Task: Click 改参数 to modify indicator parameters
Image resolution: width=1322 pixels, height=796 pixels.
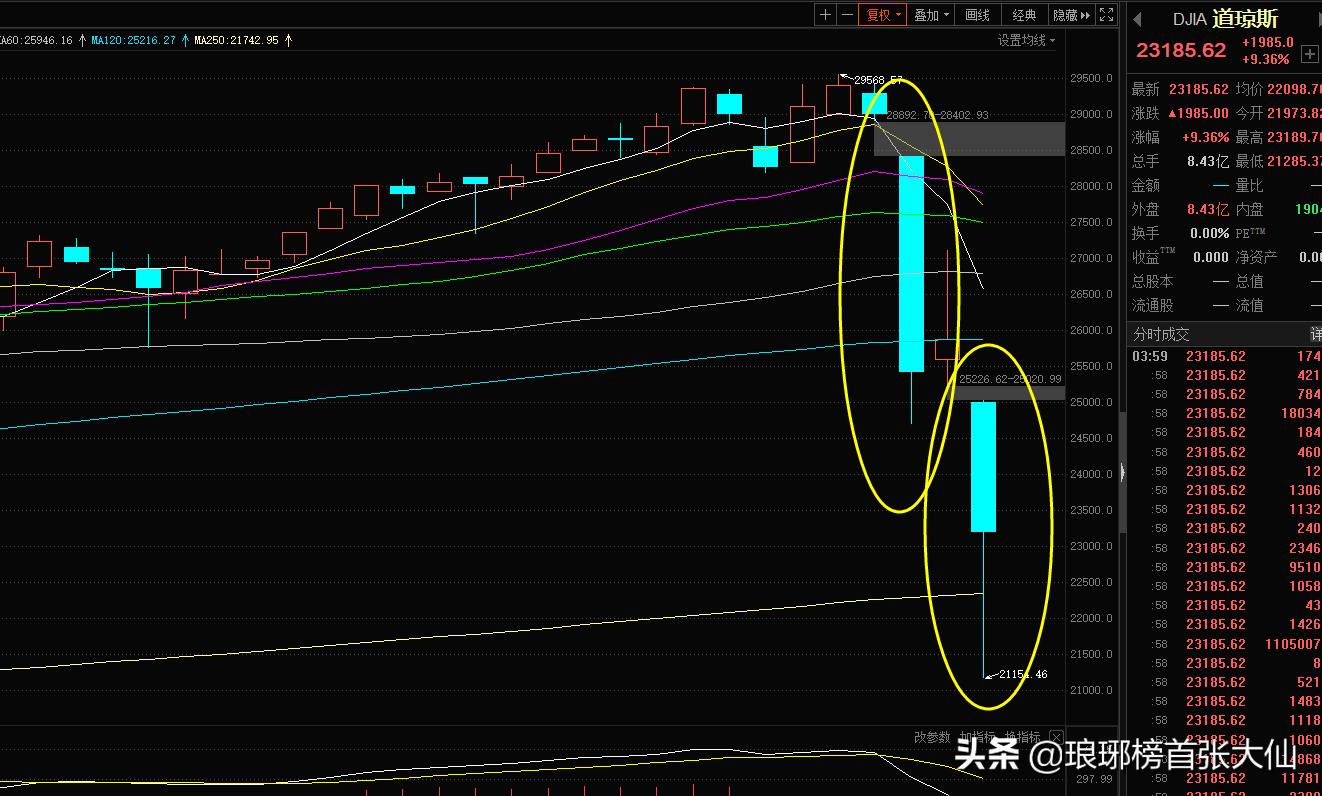Action: [932, 737]
